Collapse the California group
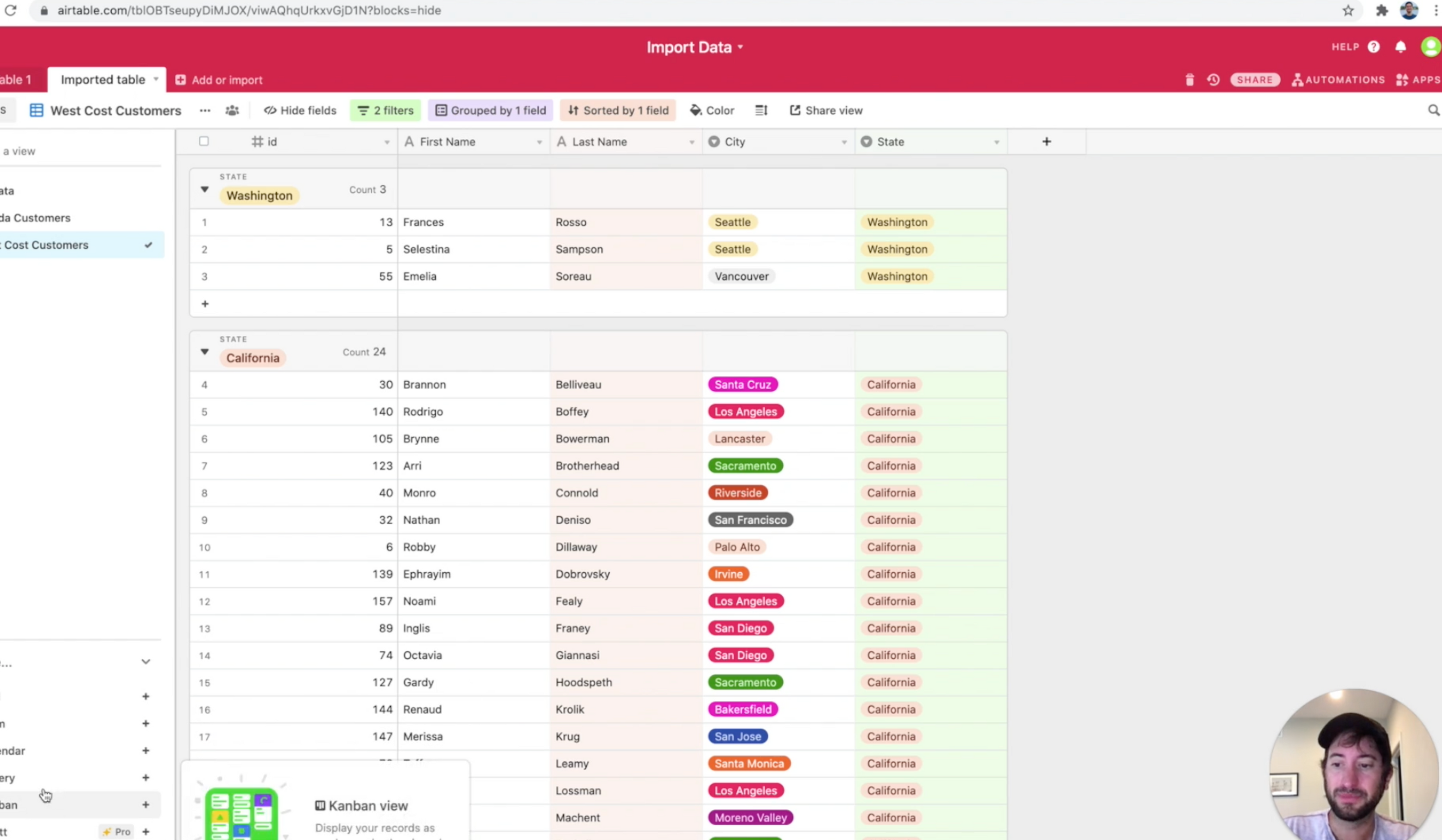This screenshot has height=840, width=1442. coord(204,352)
